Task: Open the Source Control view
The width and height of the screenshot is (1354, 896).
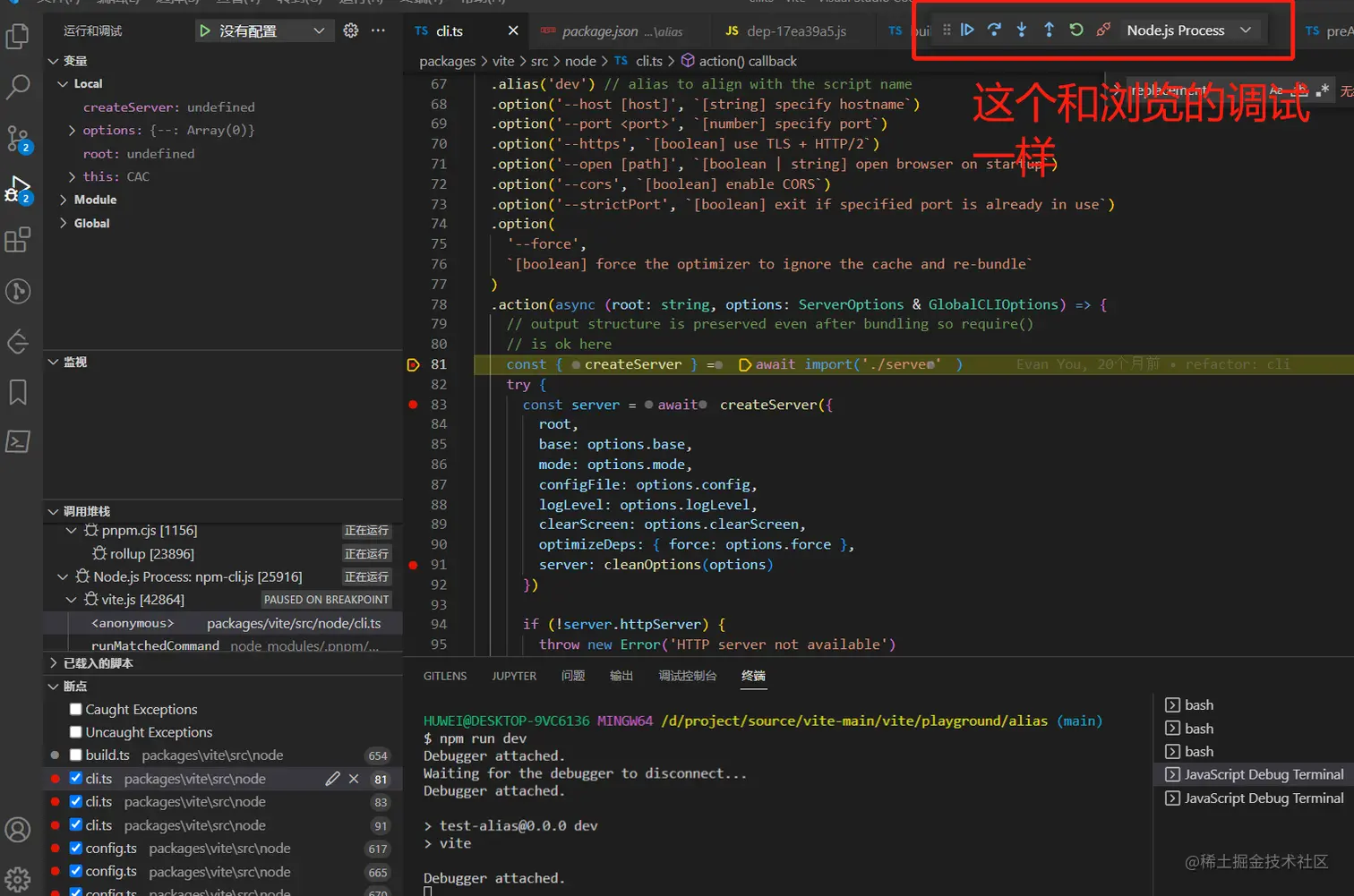Action: point(18,138)
